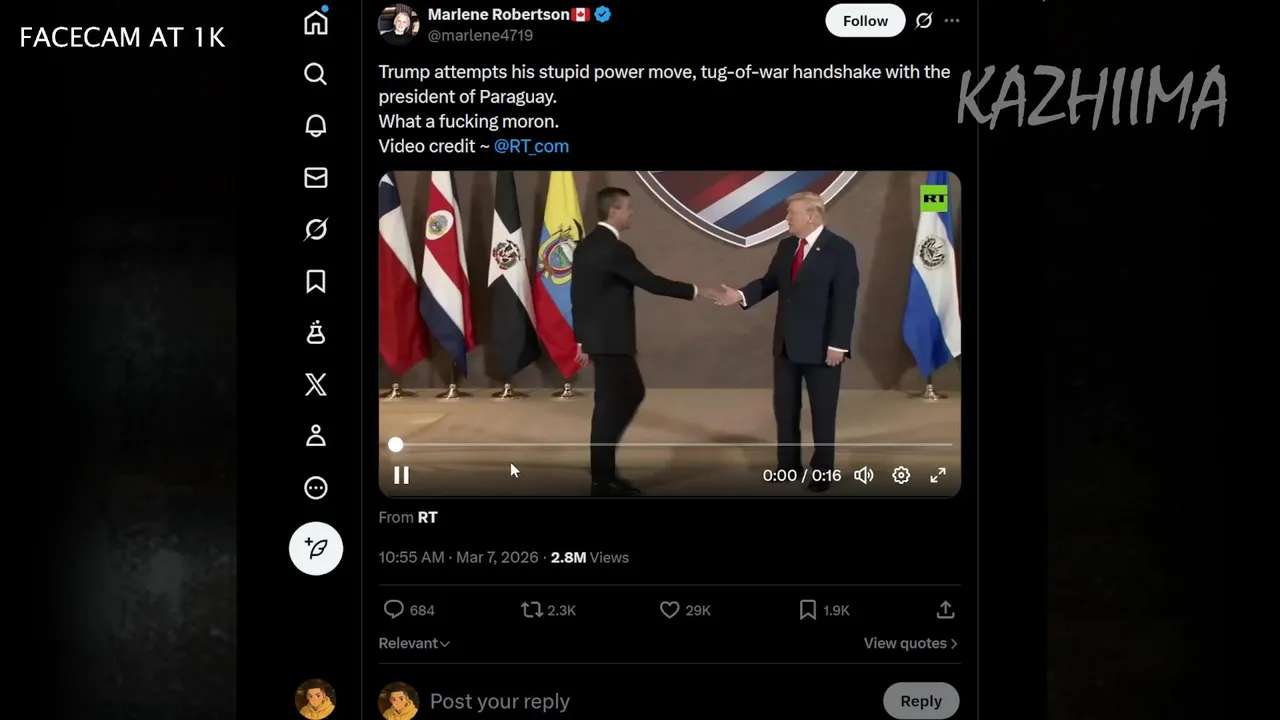Screen dimensions: 1280x720
Task: Seek on the video progress bar
Action: pyautogui.click(x=670, y=445)
